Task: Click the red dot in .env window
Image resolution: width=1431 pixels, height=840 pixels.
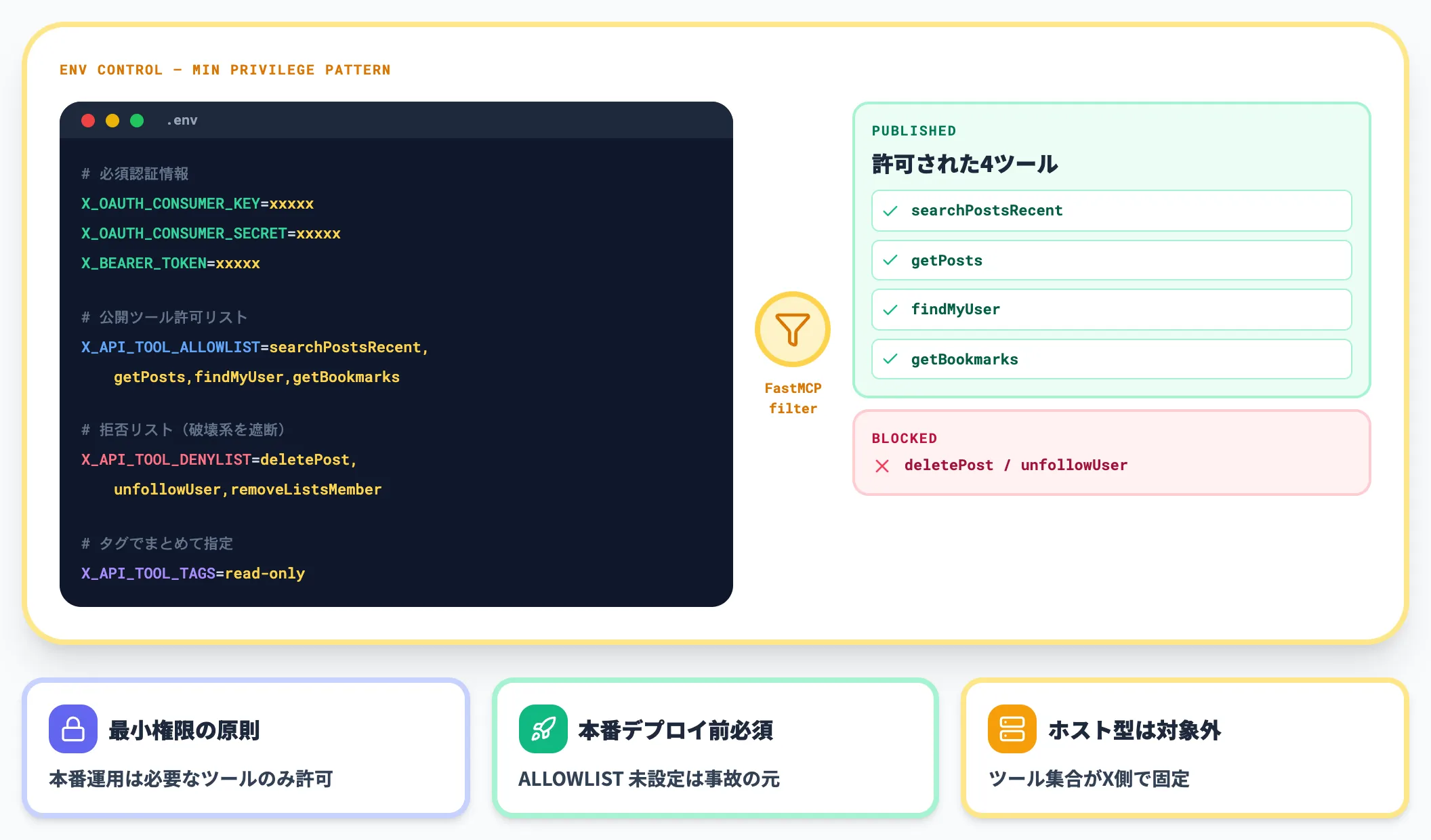Action: pos(88,121)
